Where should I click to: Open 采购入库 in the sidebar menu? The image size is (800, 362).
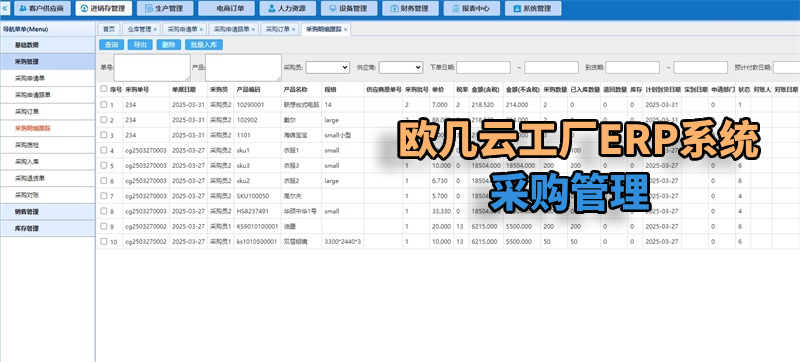47,162
